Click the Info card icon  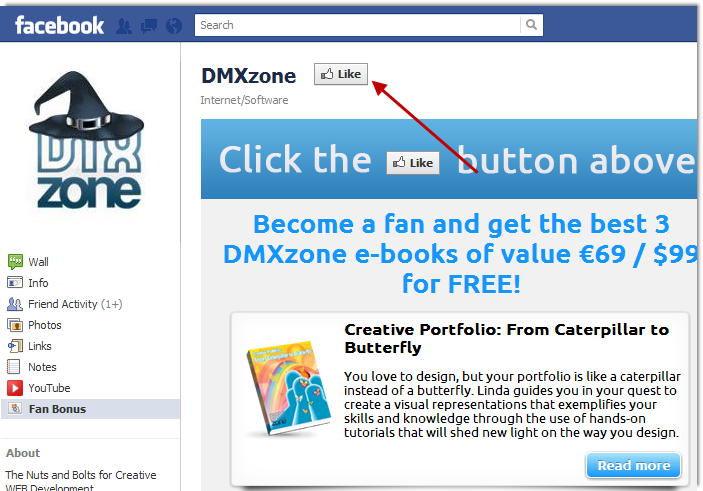15,282
